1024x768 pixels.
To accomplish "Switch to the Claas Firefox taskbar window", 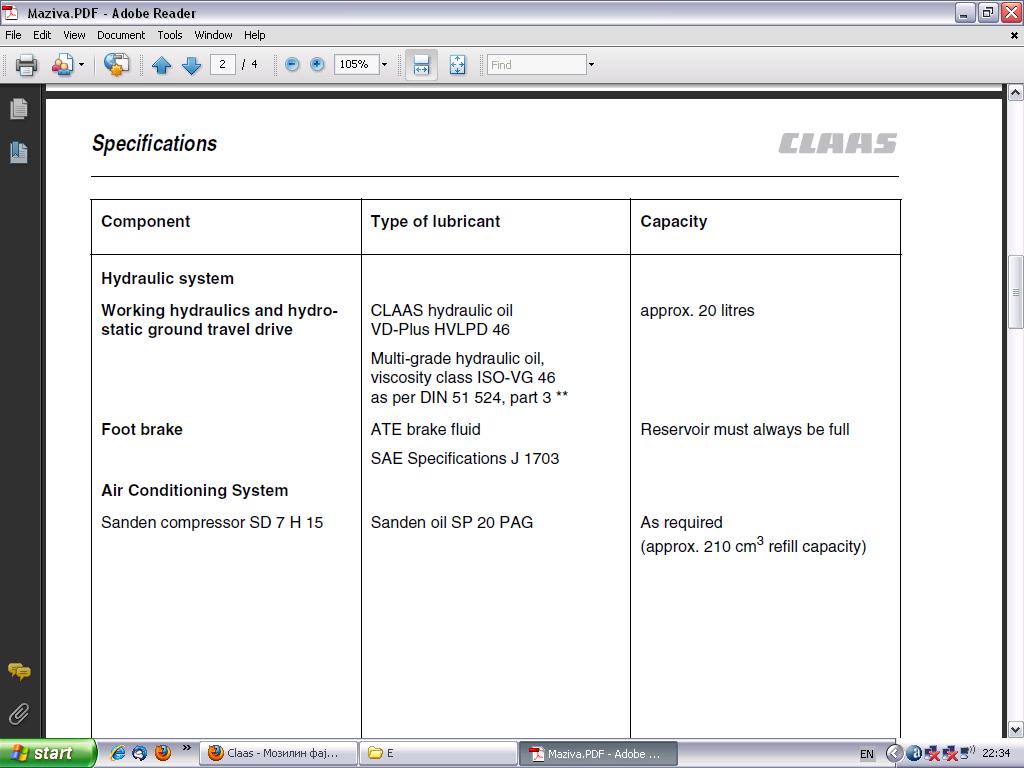I will [x=278, y=754].
